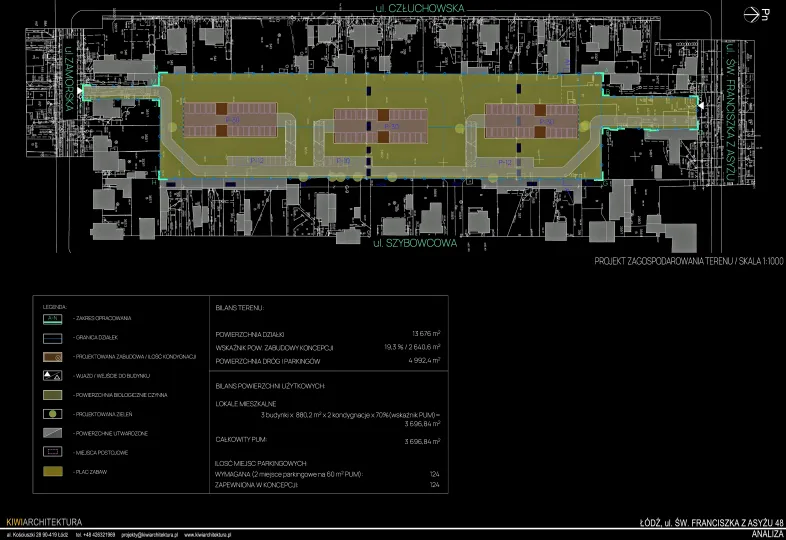Click the Powierzchnie Utwardzone legend symbol
This screenshot has height=540, width=786.
pos(56,433)
